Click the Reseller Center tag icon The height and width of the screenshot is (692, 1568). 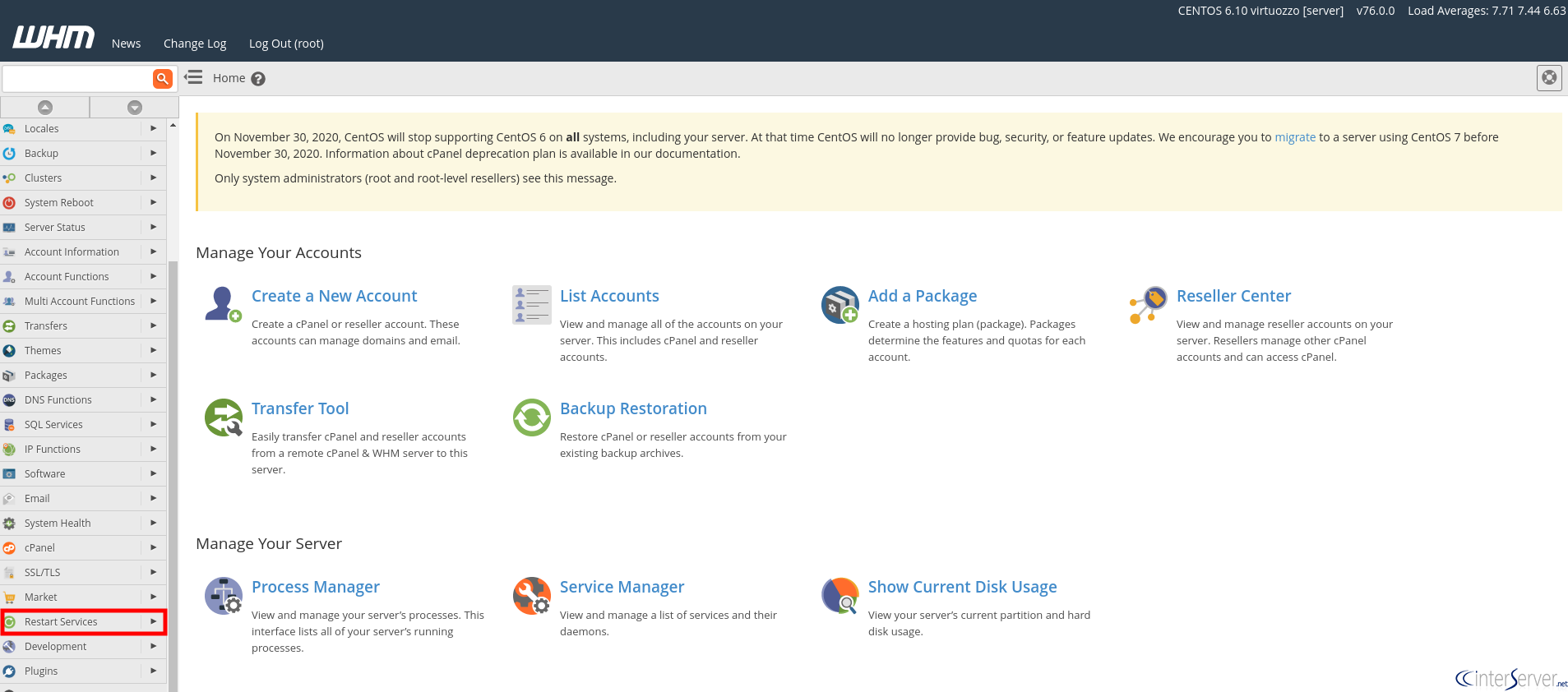click(1149, 305)
